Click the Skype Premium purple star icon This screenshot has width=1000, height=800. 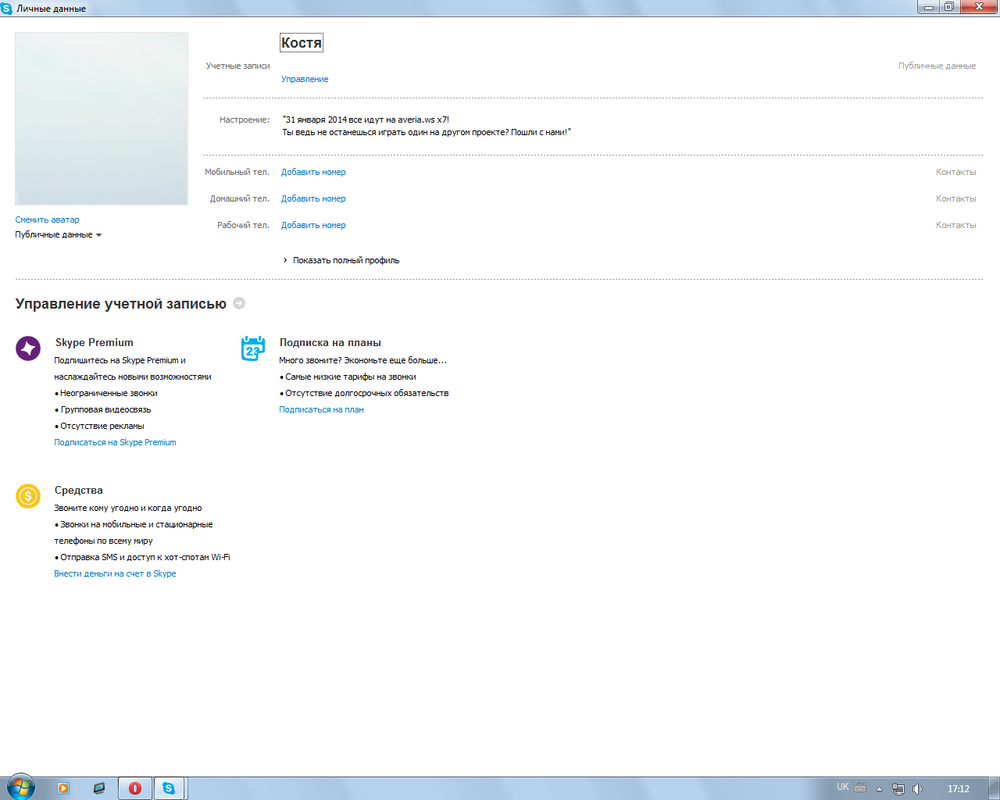pyautogui.click(x=28, y=348)
